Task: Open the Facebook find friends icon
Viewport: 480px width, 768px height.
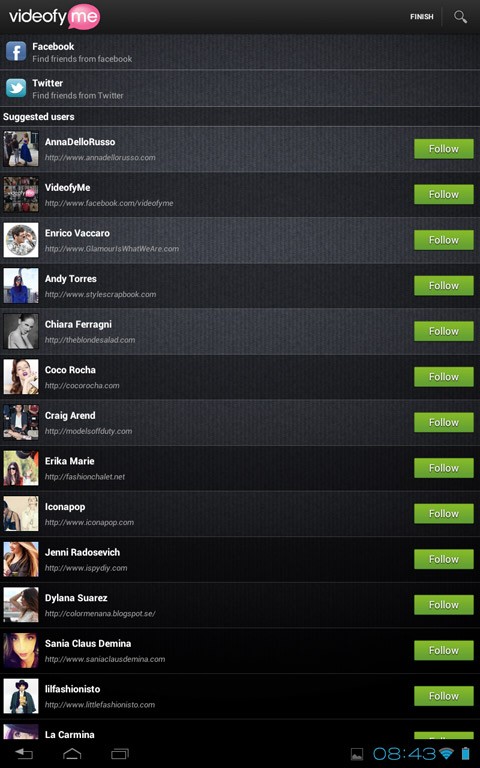Action: [16, 51]
